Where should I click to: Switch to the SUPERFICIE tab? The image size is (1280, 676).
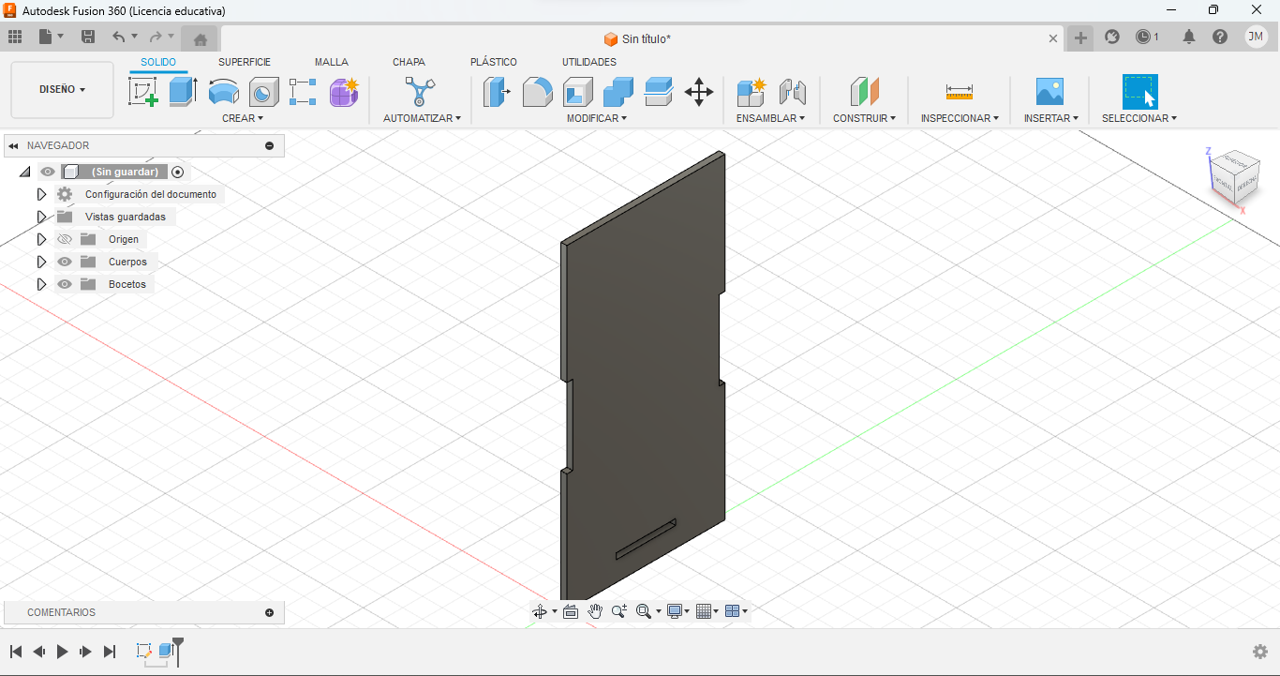(x=245, y=62)
